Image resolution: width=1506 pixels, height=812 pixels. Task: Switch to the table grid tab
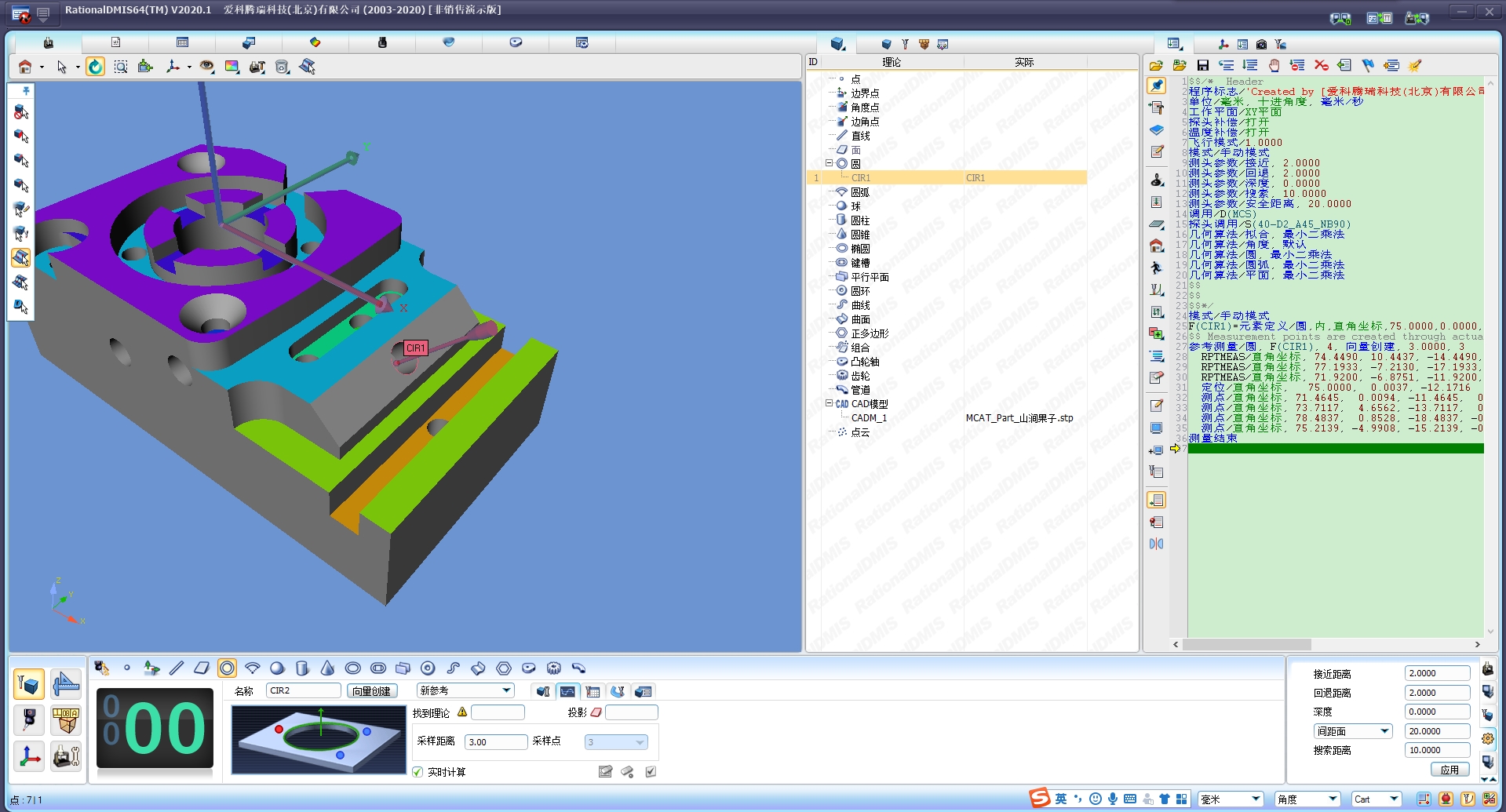tap(182, 42)
